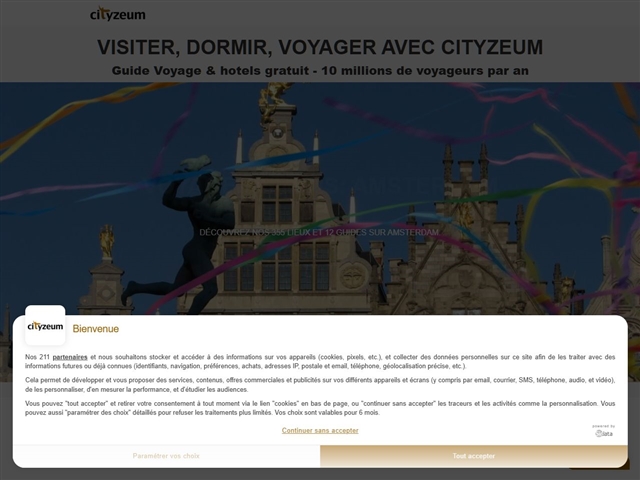Click the Cityzeum logo in the cookie dialog
640x480 pixels.
[x=45, y=325]
